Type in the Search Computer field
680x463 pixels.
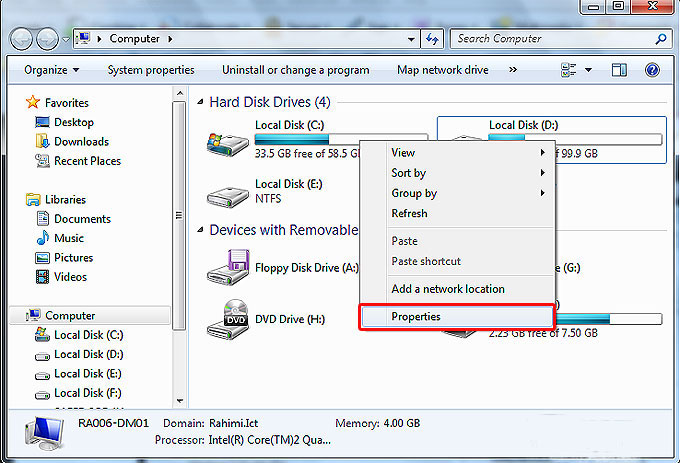[550, 39]
